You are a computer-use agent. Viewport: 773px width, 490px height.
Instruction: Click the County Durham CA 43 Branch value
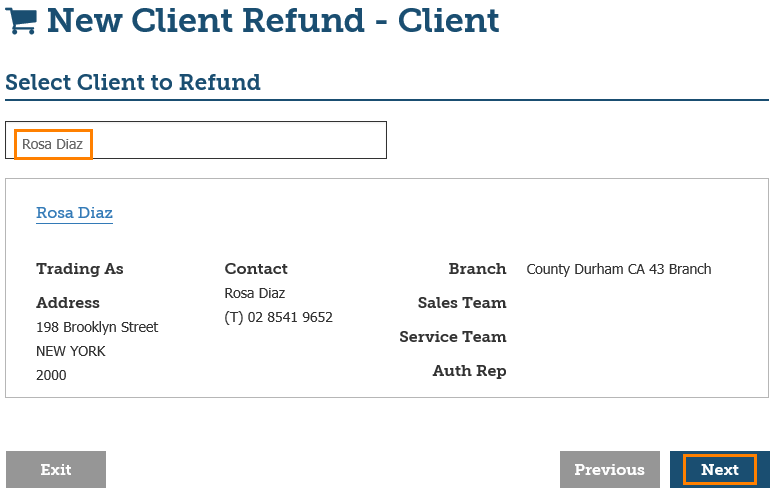pyautogui.click(x=619, y=269)
